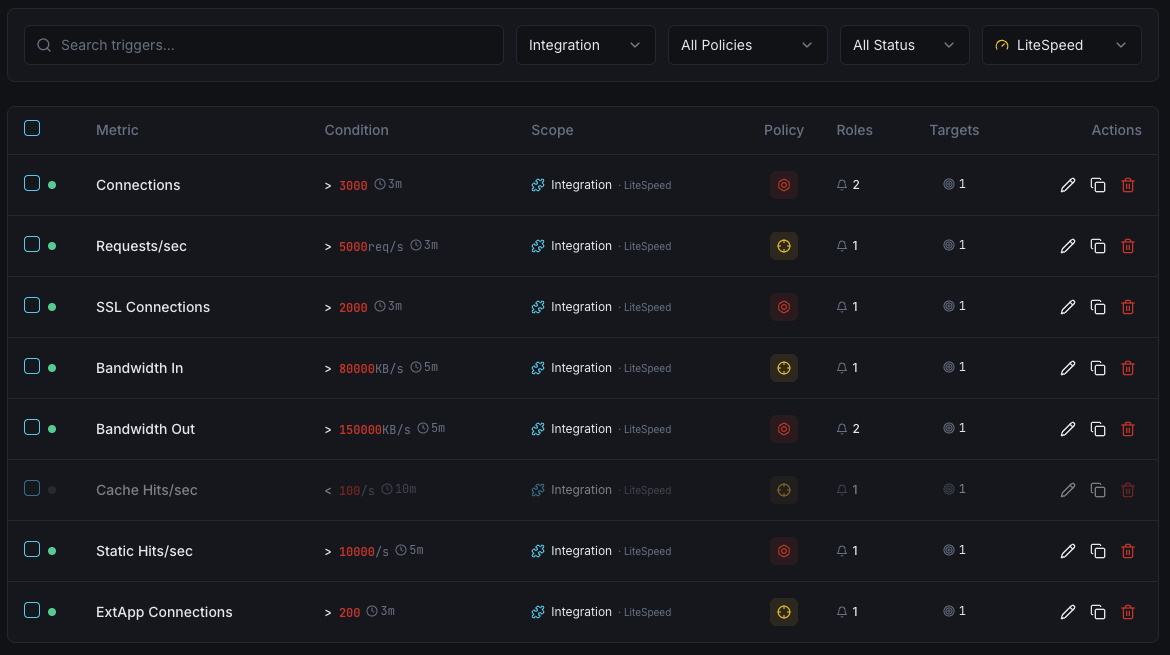
Task: Duplicate the Requests/sec trigger
Action: tap(1098, 245)
